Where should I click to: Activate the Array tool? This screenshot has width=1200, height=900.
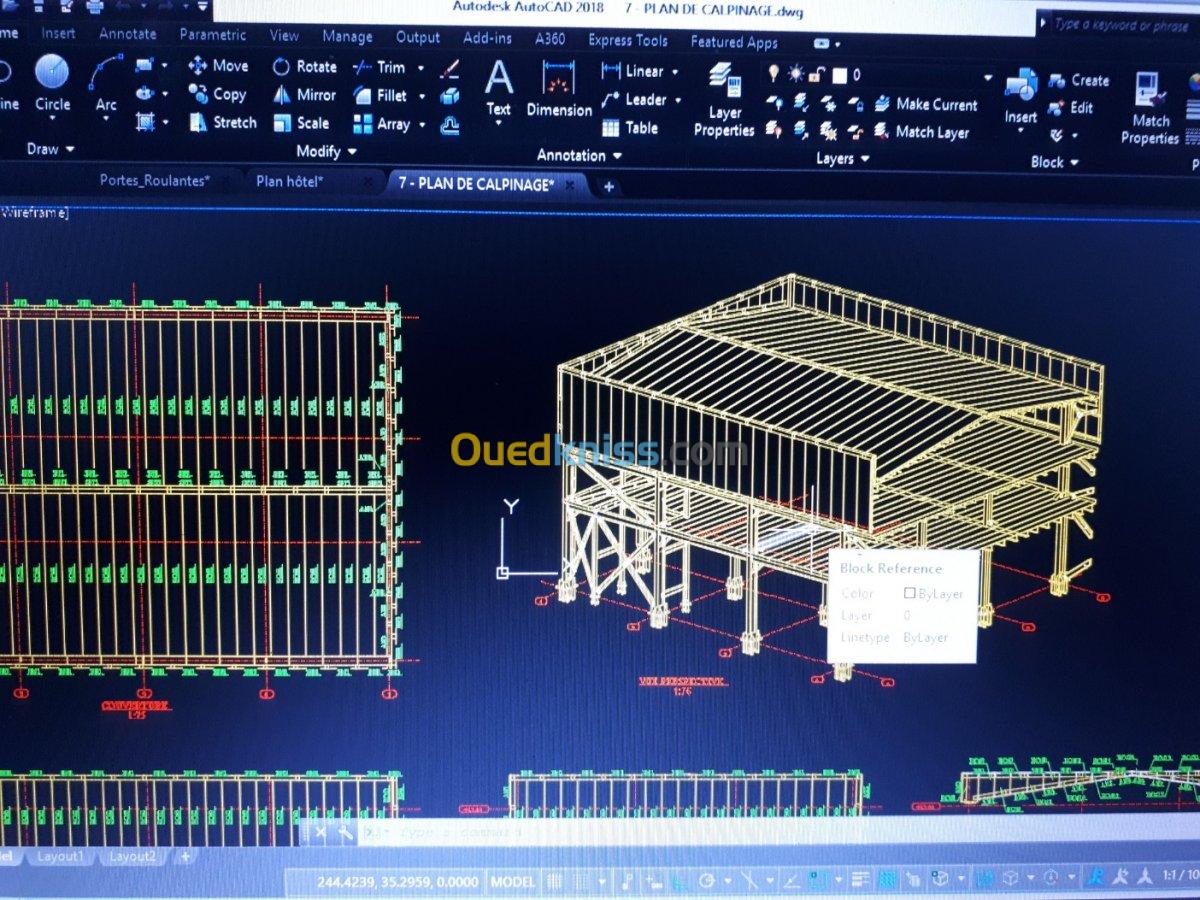click(382, 125)
